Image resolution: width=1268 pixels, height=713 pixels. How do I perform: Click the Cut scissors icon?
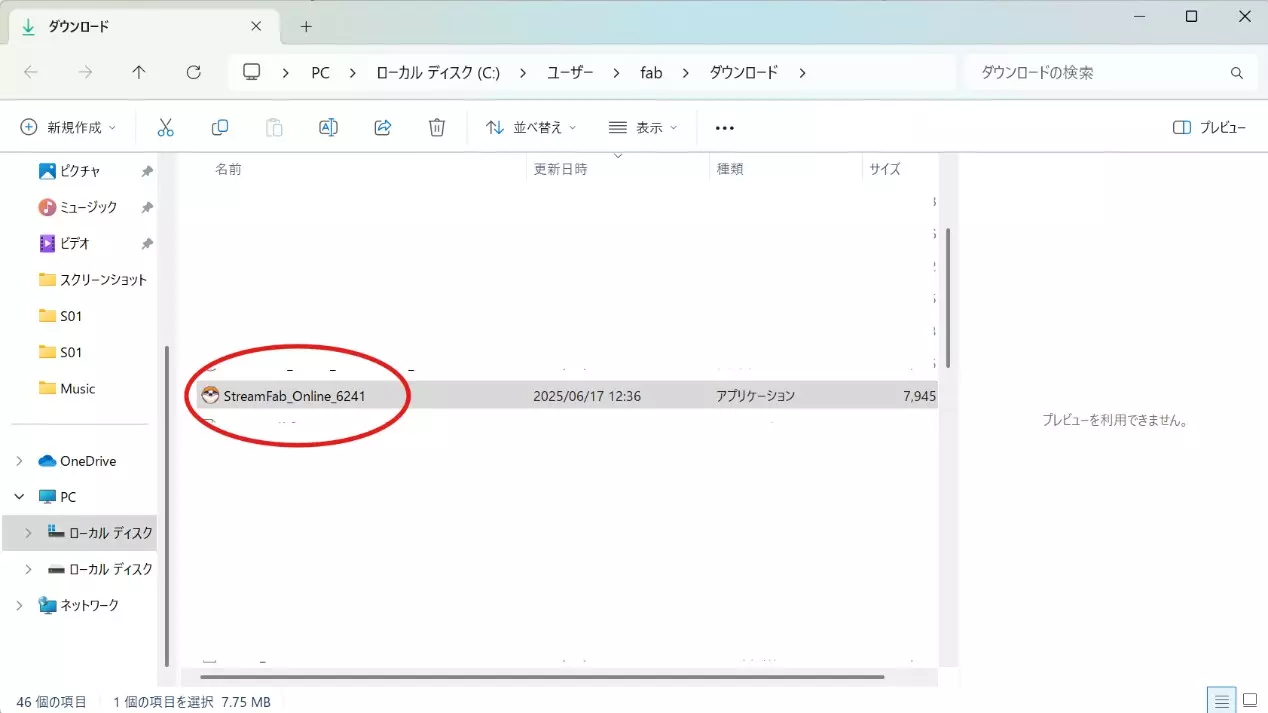point(166,127)
